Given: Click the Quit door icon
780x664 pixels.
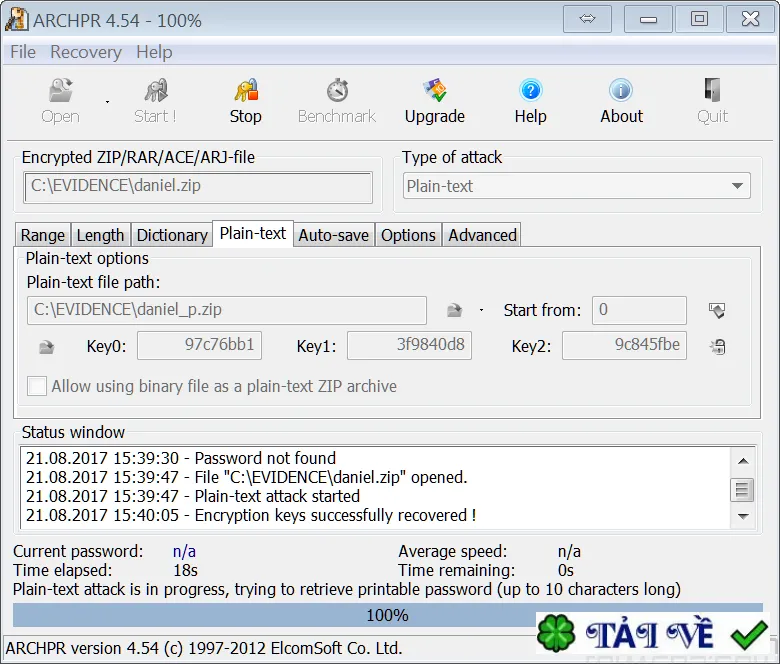Looking at the screenshot, I should coord(712,91).
